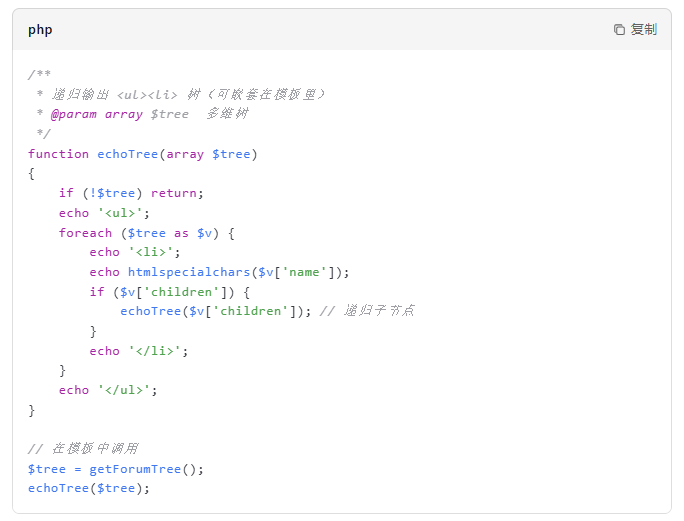The height and width of the screenshot is (521, 684).
Task: Click the foreach keyword
Action: (85, 233)
